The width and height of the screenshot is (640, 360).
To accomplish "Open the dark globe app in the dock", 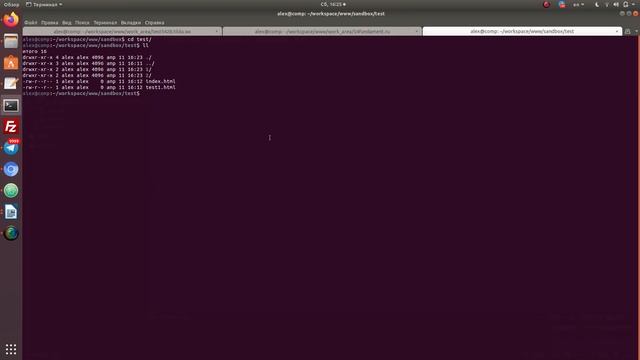I will click(x=11, y=233).
